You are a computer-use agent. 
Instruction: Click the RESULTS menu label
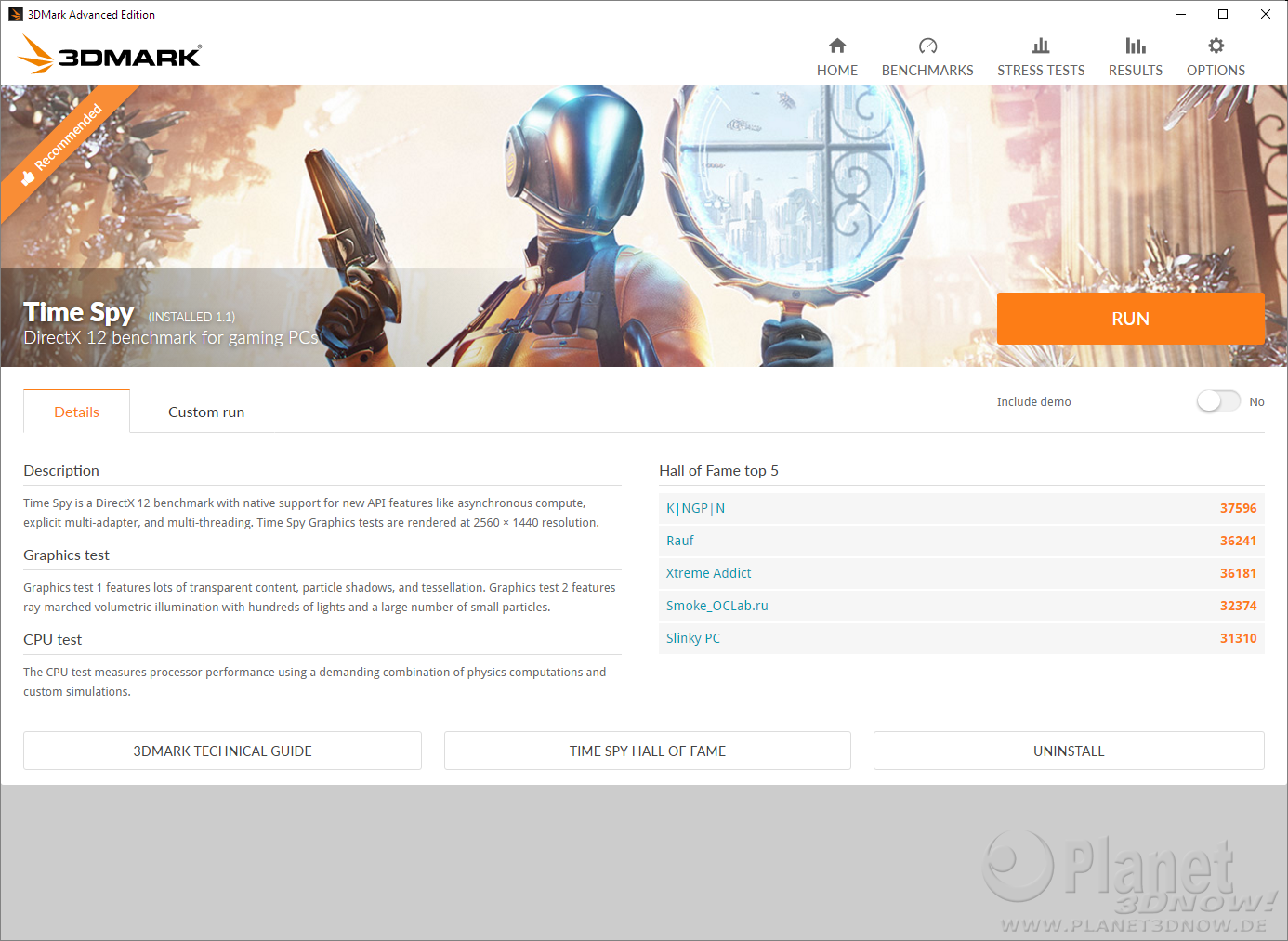pyautogui.click(x=1136, y=71)
